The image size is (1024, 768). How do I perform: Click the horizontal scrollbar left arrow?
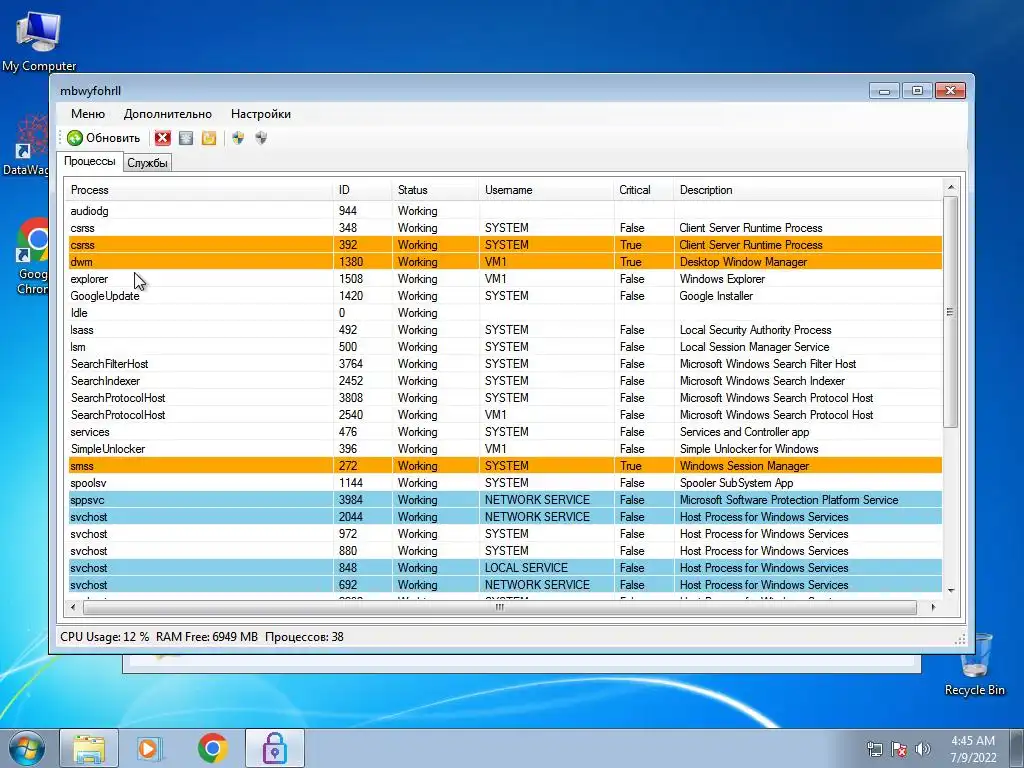[73, 607]
